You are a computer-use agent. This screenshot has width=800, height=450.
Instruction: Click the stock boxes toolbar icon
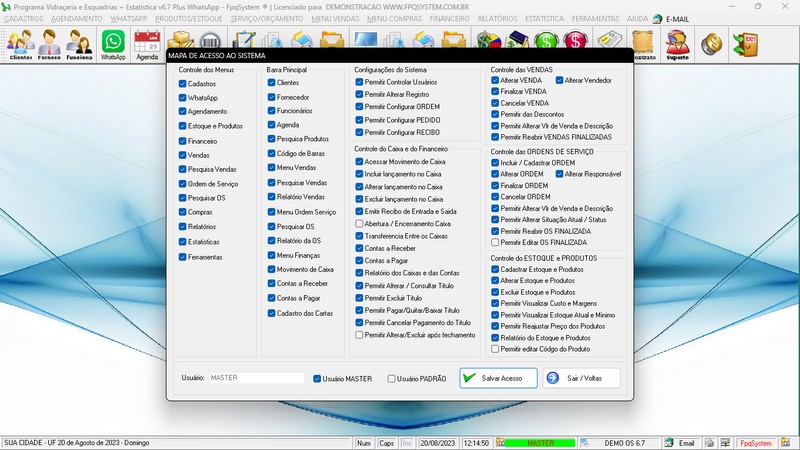[x=181, y=40]
